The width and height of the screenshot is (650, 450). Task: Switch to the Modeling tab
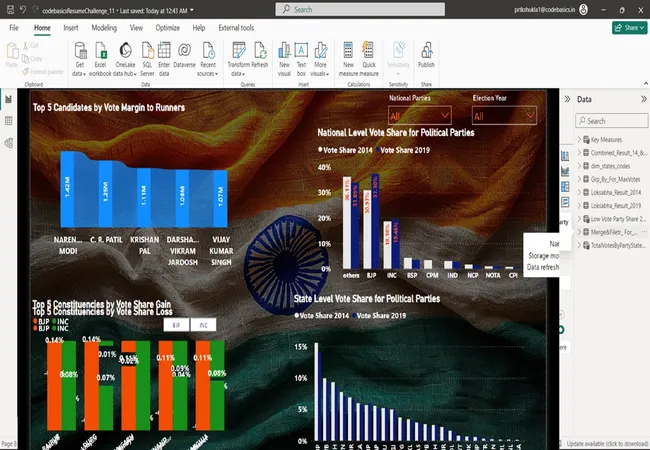pos(104,28)
